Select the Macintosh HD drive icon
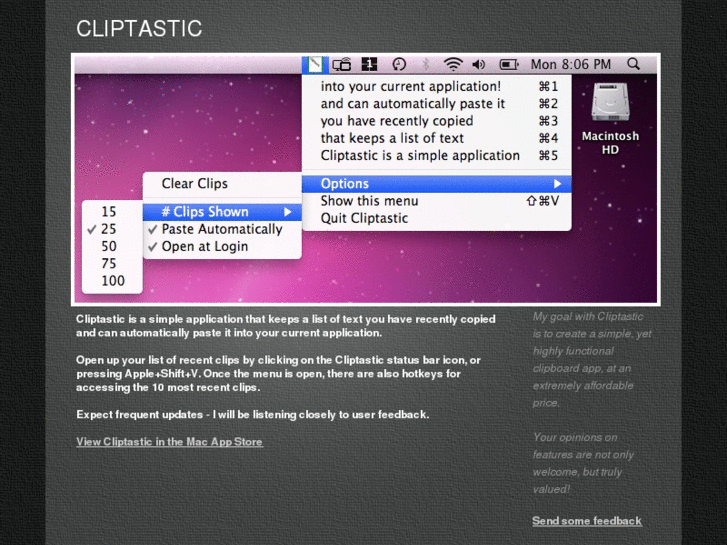This screenshot has height=545, width=727. [x=610, y=102]
